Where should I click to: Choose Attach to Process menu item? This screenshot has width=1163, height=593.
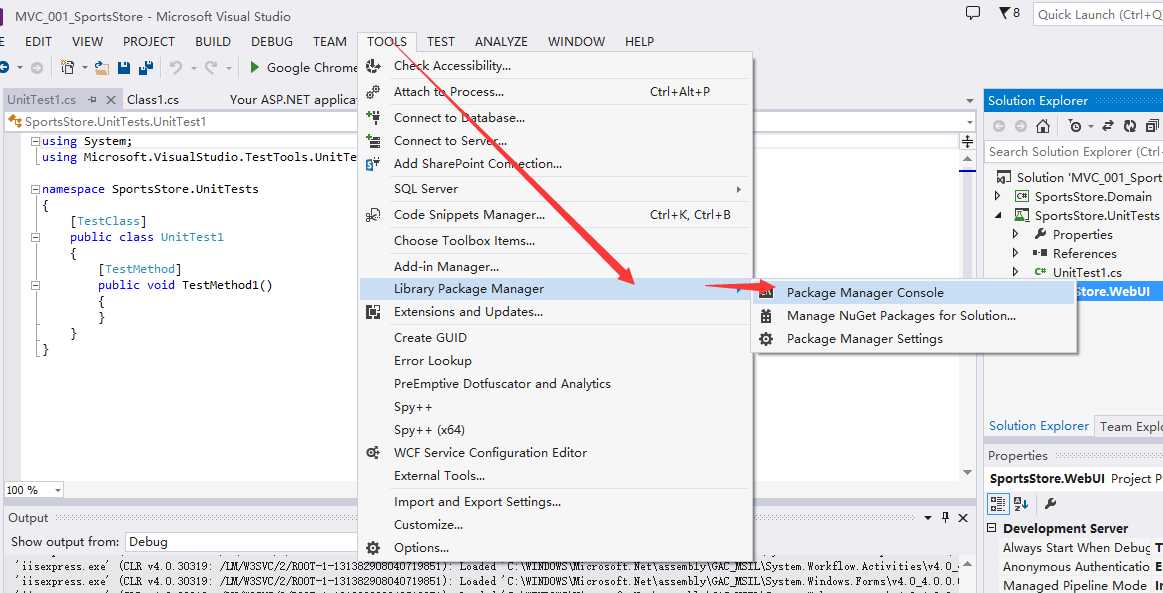[556, 92]
